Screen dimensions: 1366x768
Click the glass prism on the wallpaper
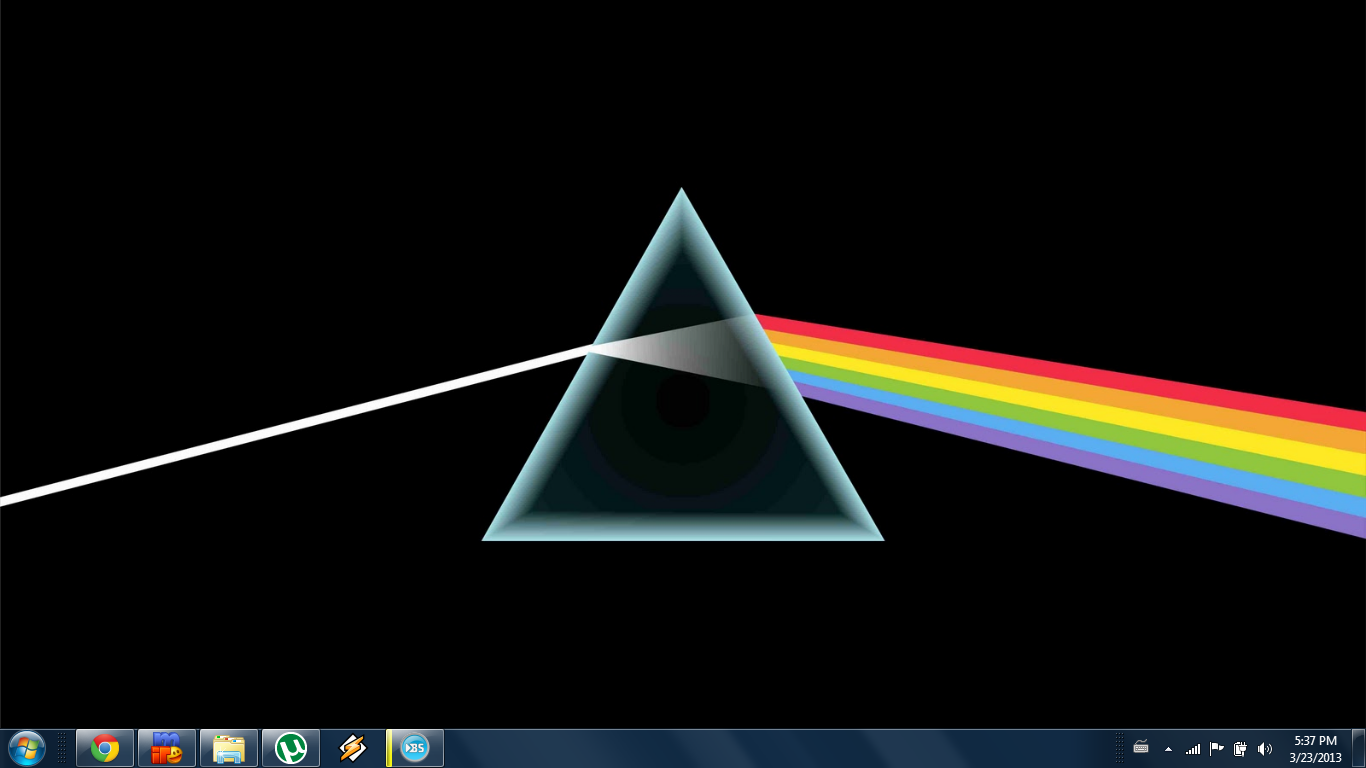click(683, 440)
